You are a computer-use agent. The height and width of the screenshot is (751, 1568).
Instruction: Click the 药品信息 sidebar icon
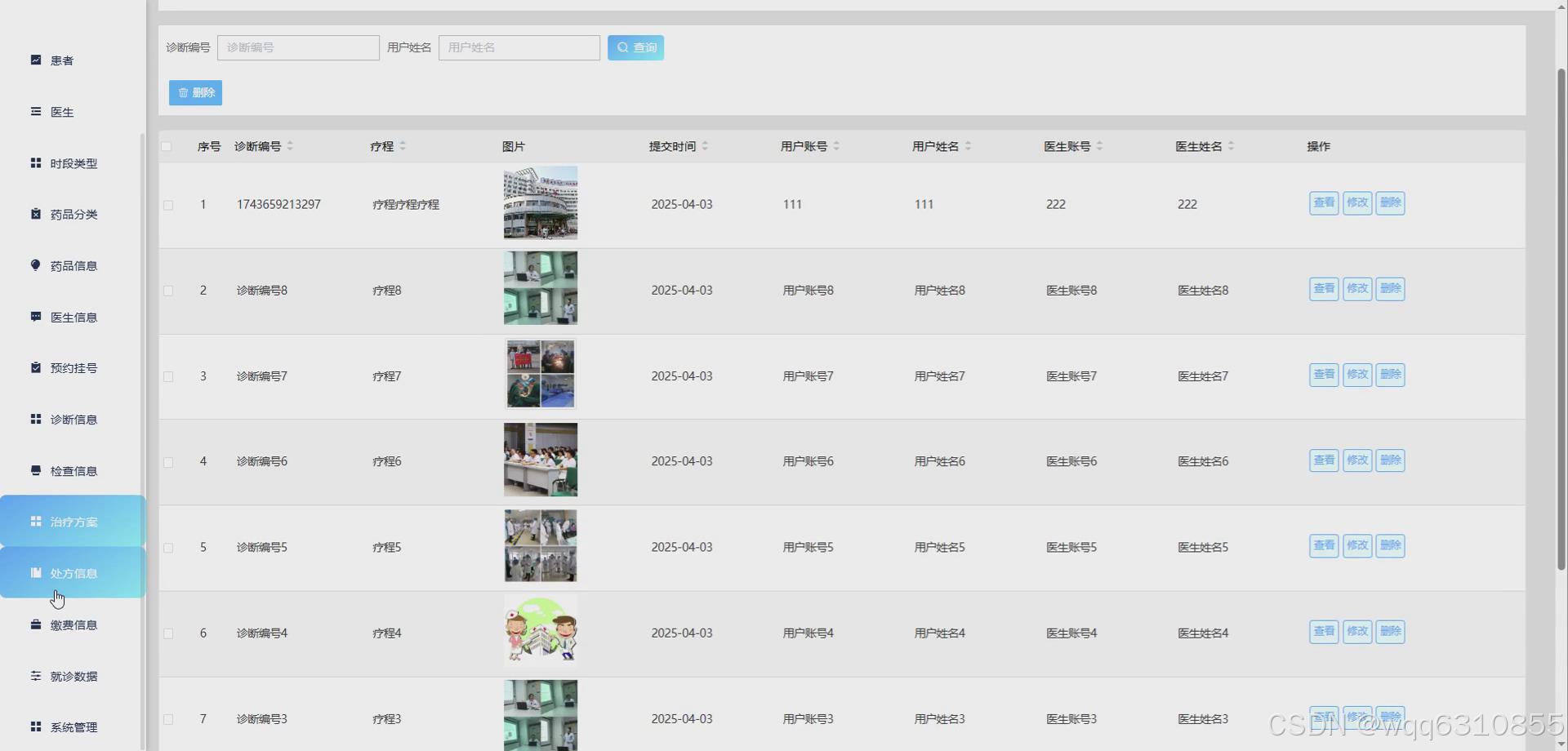click(36, 264)
